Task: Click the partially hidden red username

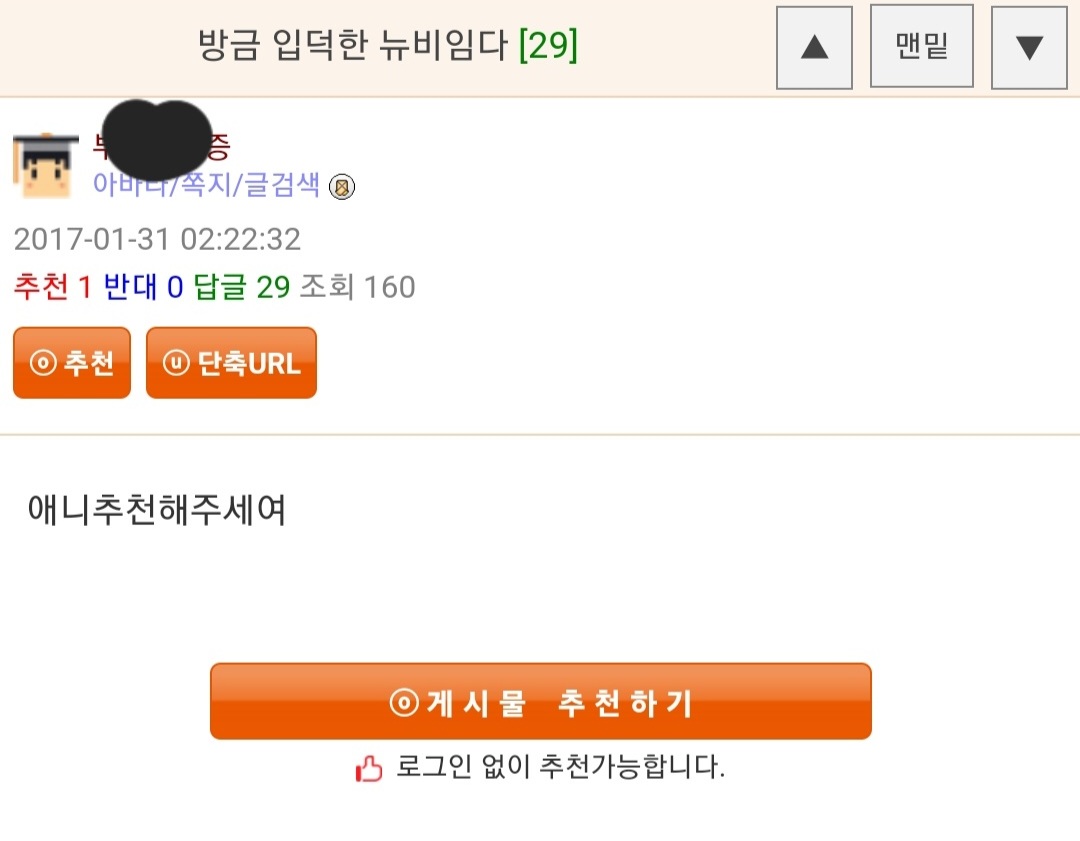Action: (162, 145)
